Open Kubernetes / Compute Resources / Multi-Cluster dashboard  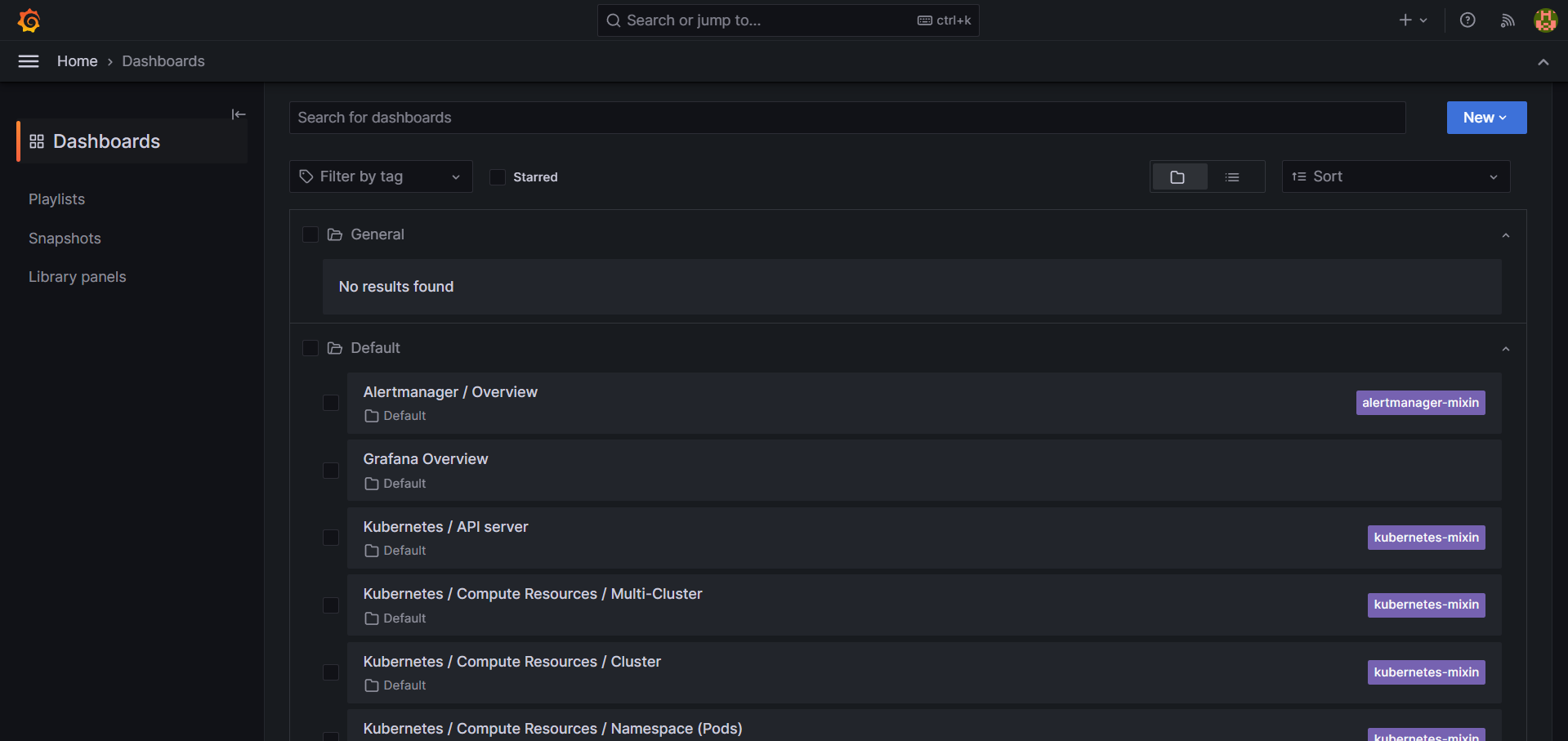533,594
